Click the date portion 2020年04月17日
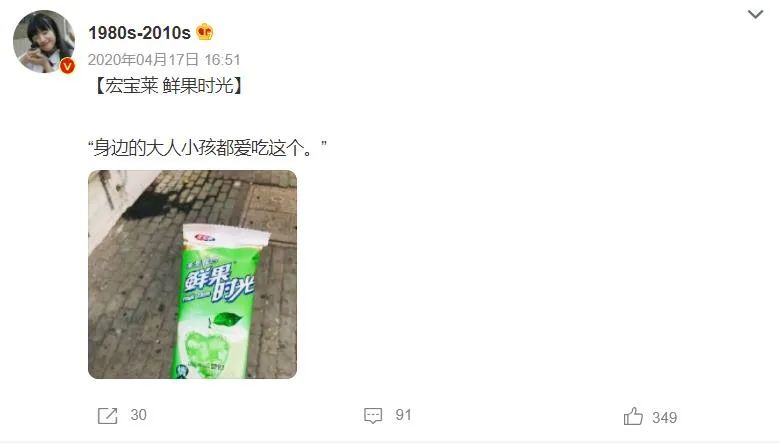The width and height of the screenshot is (780, 443). 143,60
